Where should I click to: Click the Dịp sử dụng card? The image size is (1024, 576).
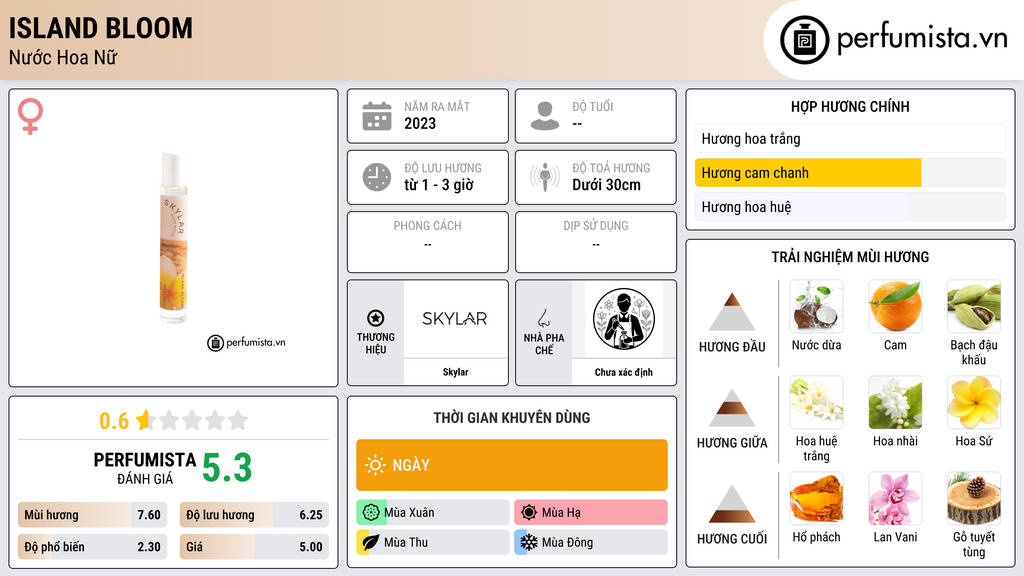click(x=596, y=242)
